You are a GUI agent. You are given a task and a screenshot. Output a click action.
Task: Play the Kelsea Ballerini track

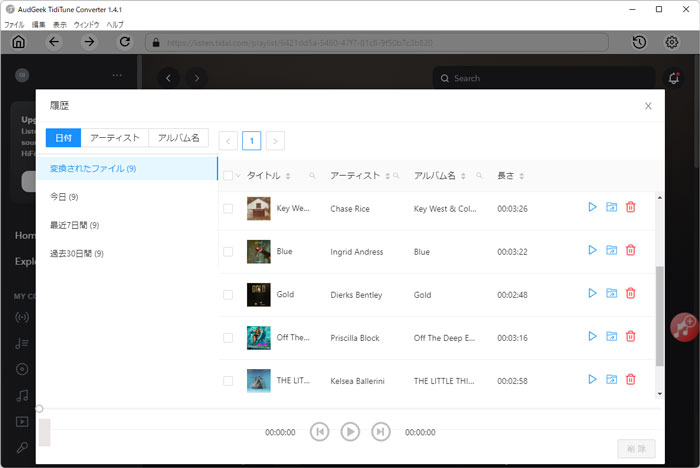592,380
